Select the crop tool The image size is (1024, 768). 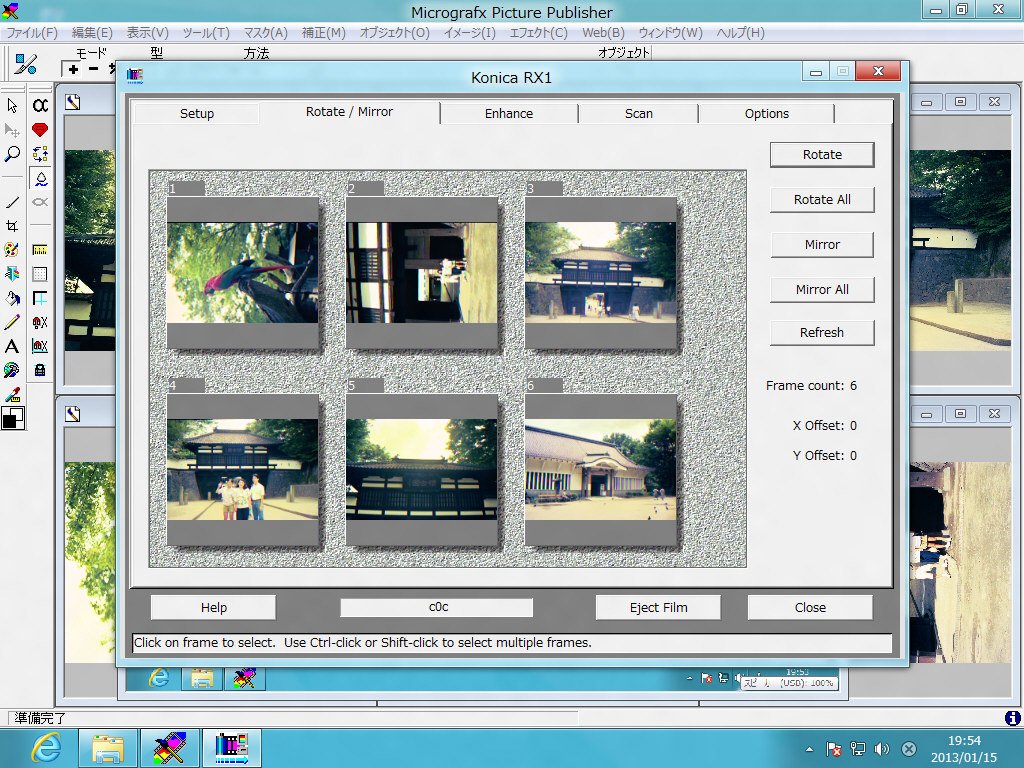tap(12, 226)
